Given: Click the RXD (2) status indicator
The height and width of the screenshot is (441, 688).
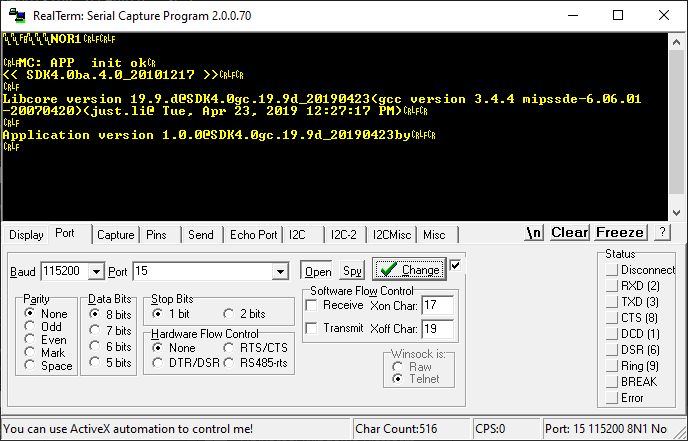Looking at the screenshot, I should click(x=612, y=286).
